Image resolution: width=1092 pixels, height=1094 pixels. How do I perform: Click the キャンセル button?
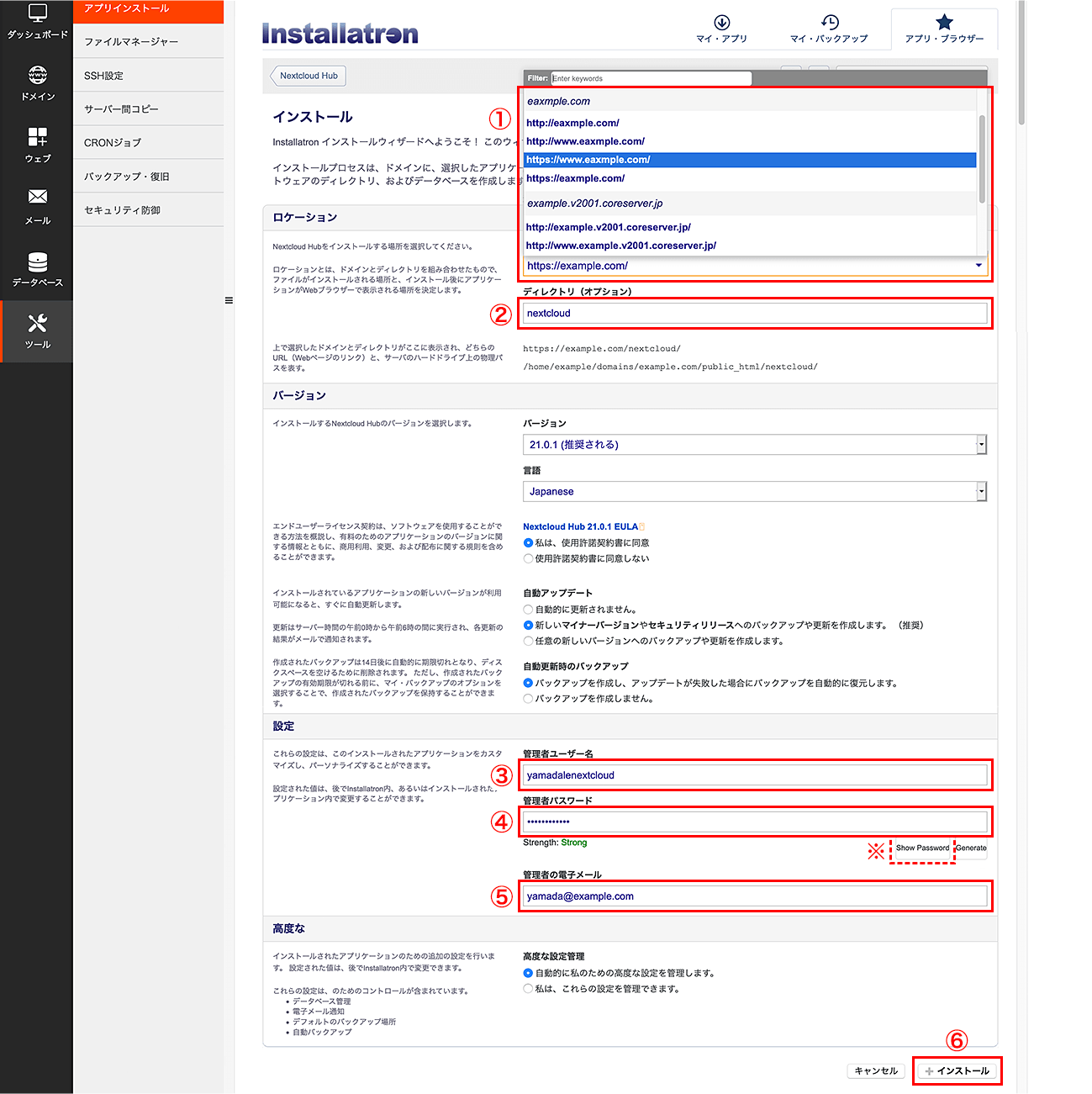(x=876, y=1071)
